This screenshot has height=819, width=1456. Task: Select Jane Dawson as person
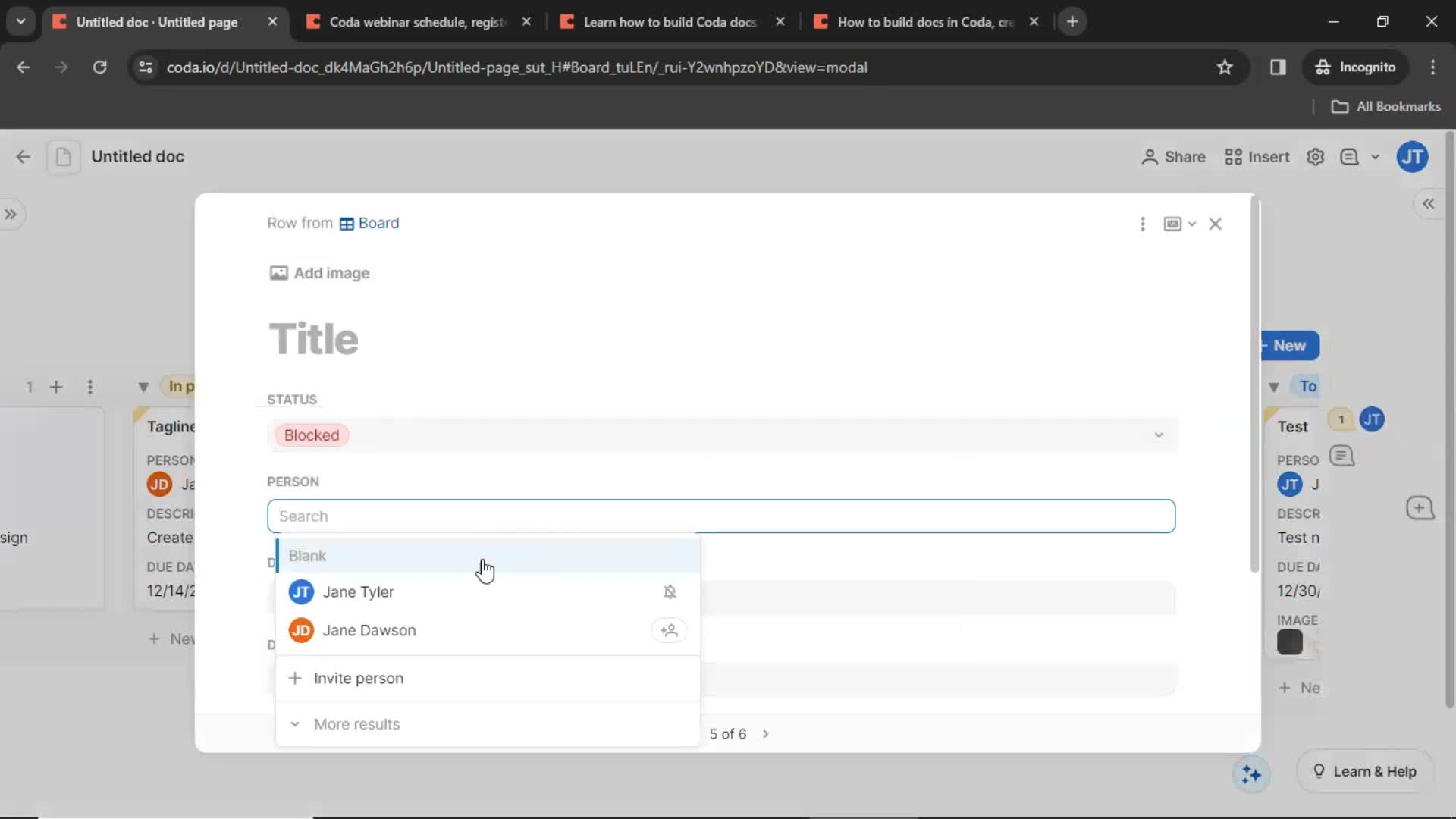[x=370, y=629]
